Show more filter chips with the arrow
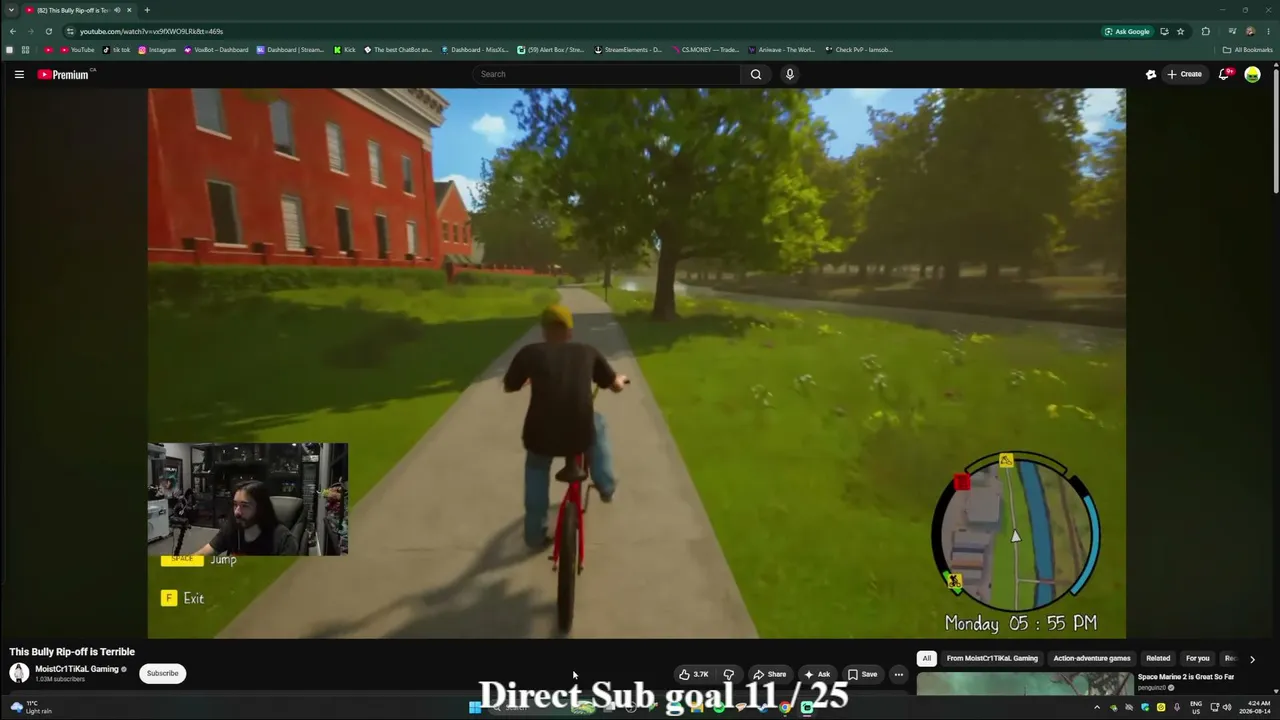The height and width of the screenshot is (720, 1280). tap(1252, 659)
